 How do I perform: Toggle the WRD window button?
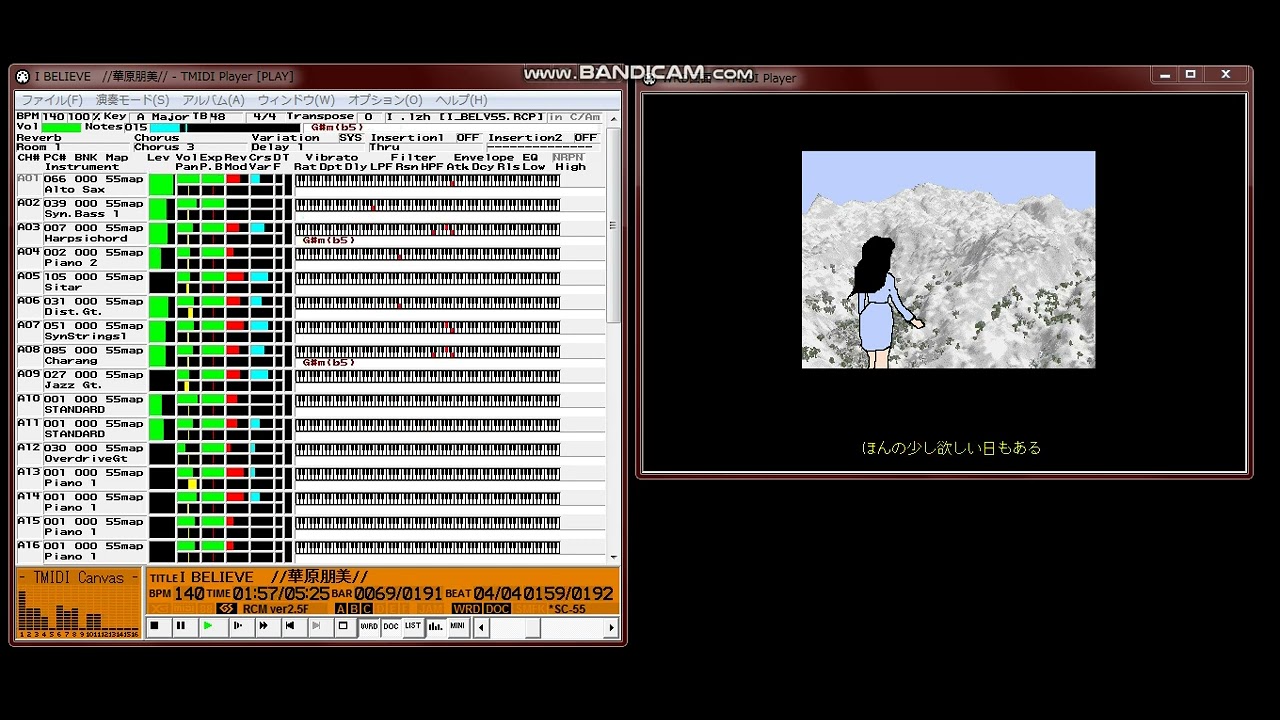tap(369, 627)
